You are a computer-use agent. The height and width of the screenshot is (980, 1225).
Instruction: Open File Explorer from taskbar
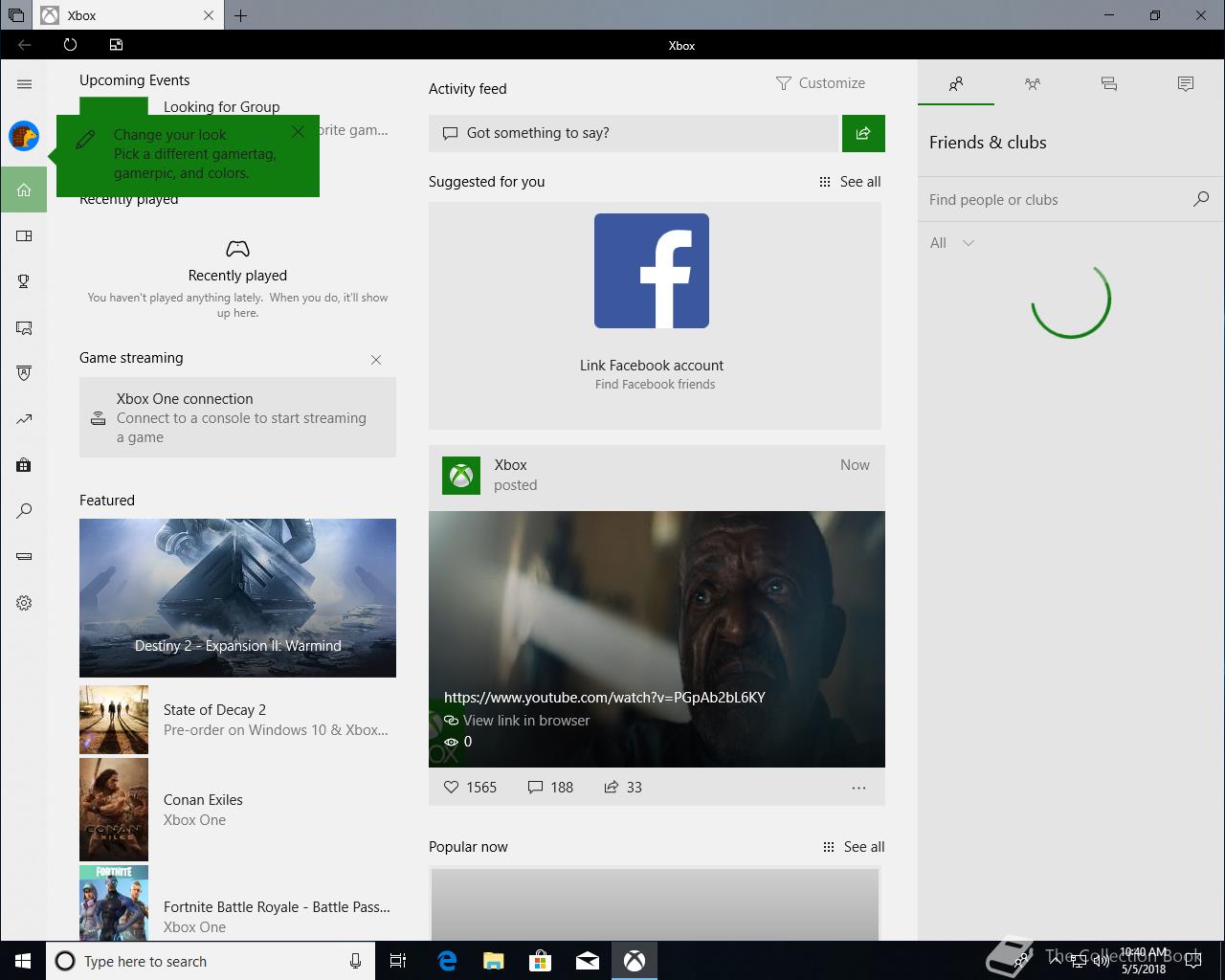tap(494, 961)
